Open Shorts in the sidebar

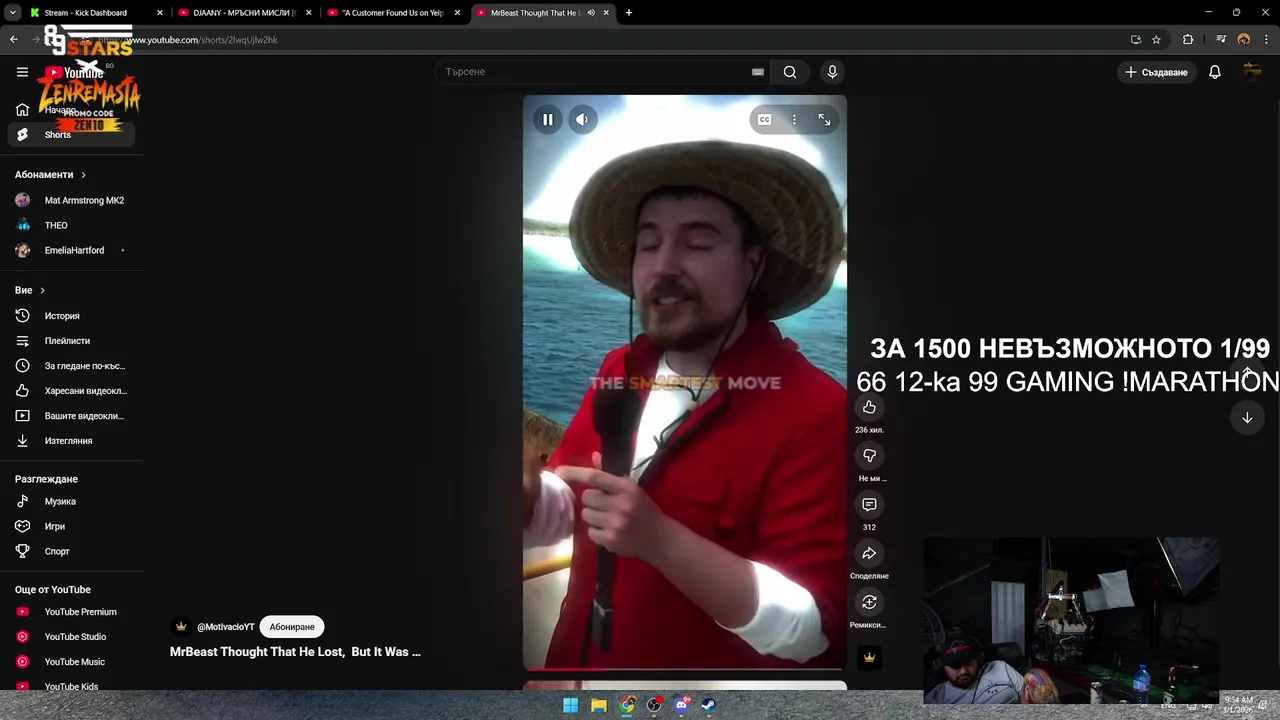click(71, 135)
